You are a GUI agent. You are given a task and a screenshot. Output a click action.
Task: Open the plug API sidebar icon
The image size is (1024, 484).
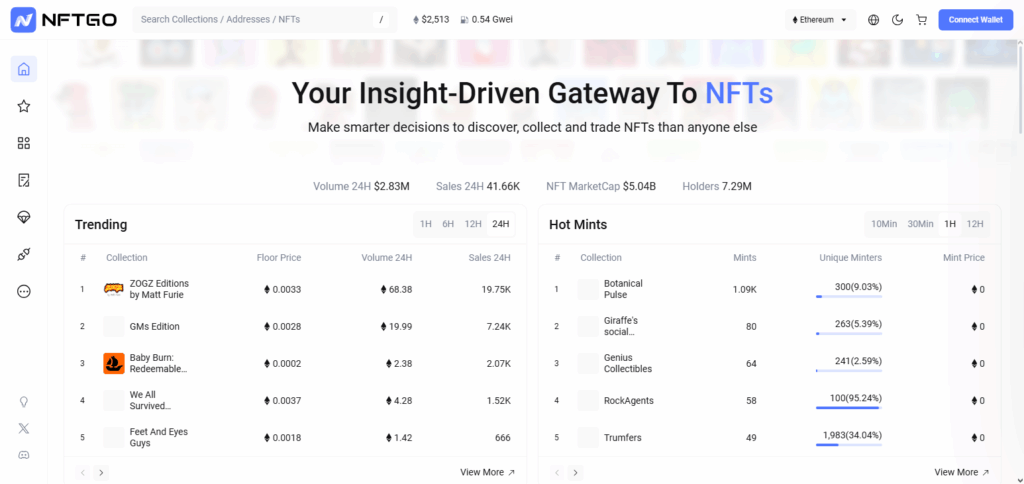[x=24, y=255]
